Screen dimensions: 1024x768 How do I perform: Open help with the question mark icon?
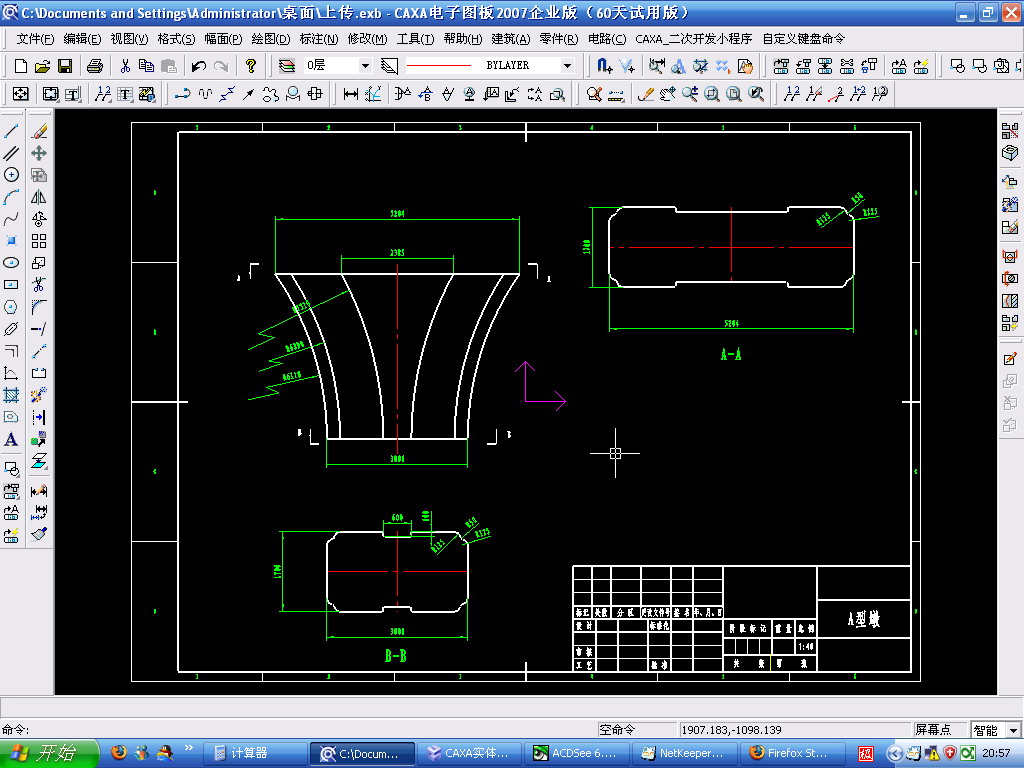click(x=251, y=66)
